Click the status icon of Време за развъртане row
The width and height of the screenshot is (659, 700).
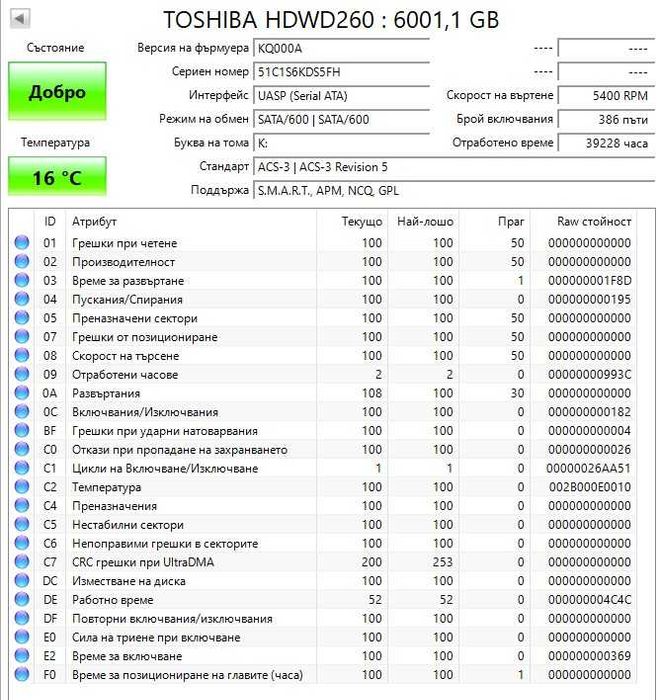pyautogui.click(x=21, y=280)
